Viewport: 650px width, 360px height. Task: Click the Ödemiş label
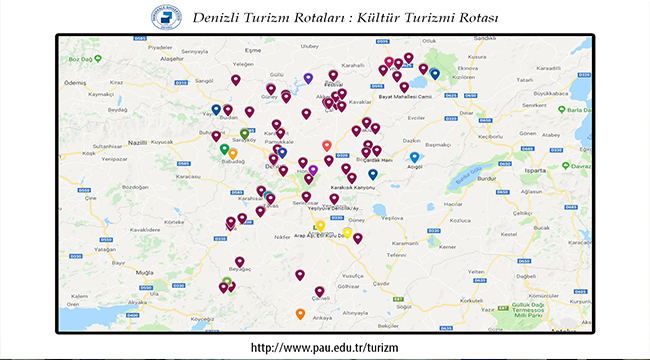[75, 83]
